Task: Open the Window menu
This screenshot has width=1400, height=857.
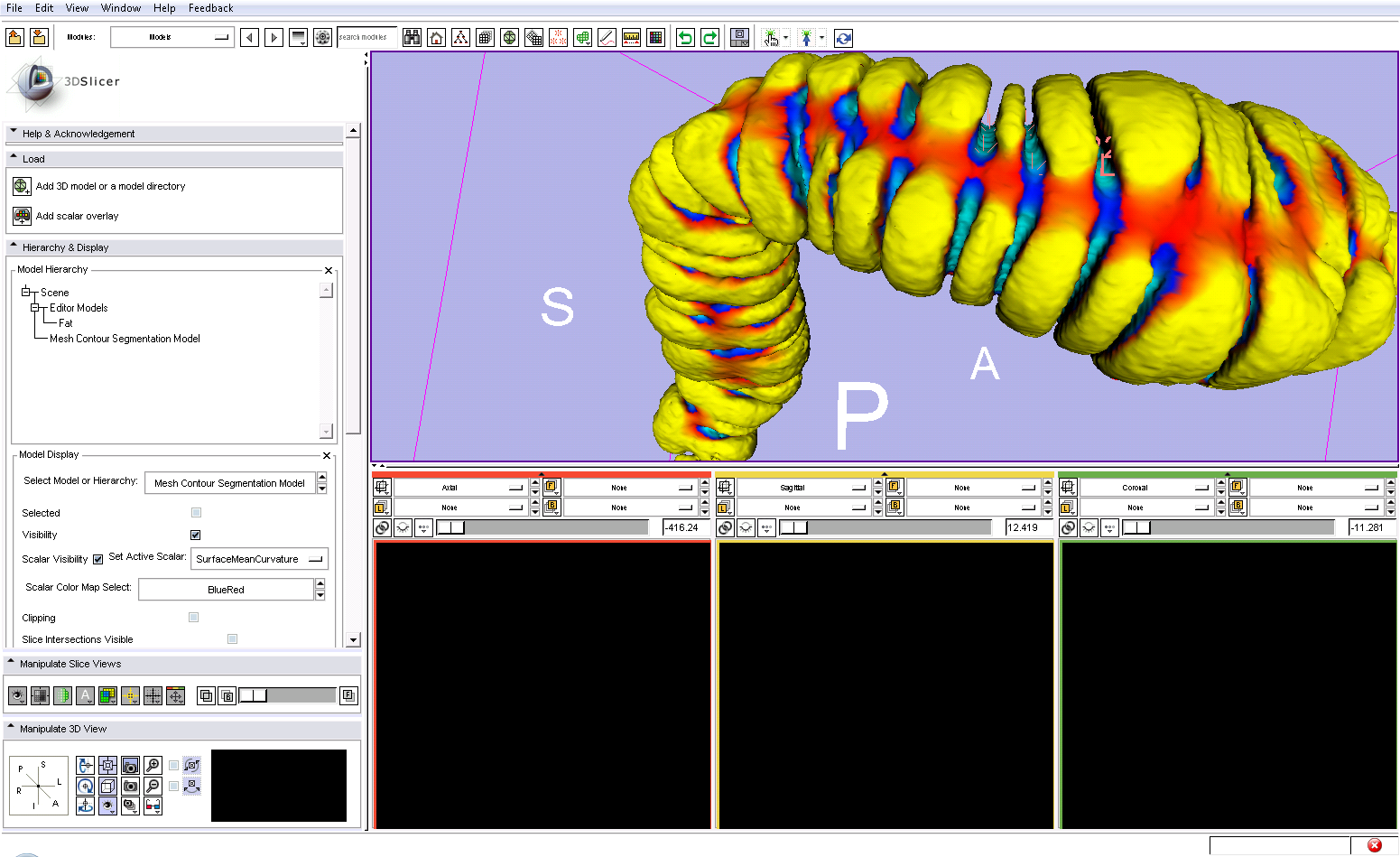Action: pyautogui.click(x=120, y=8)
